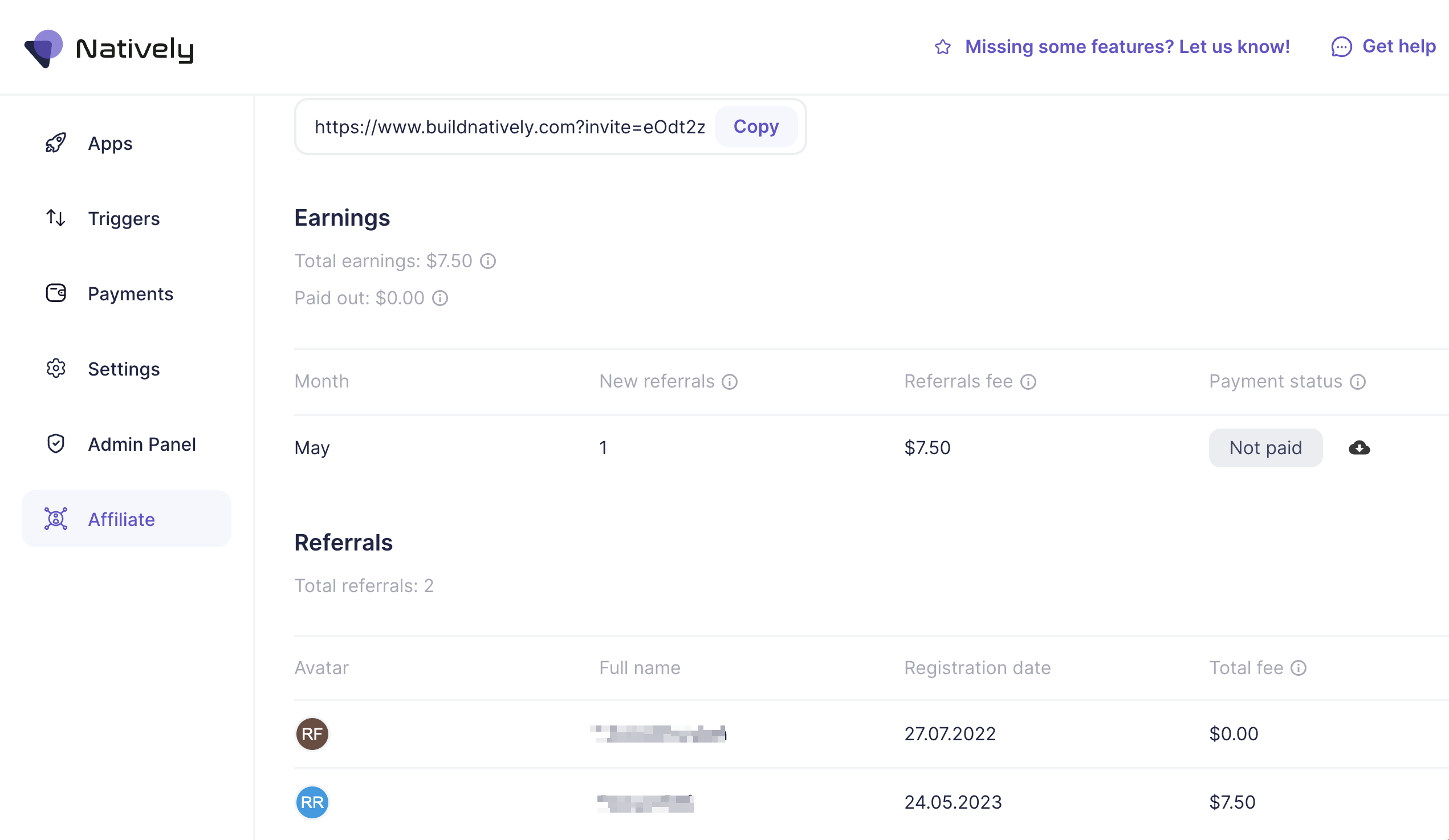Click the New referrals info icon
The image size is (1449, 840).
[x=729, y=382]
